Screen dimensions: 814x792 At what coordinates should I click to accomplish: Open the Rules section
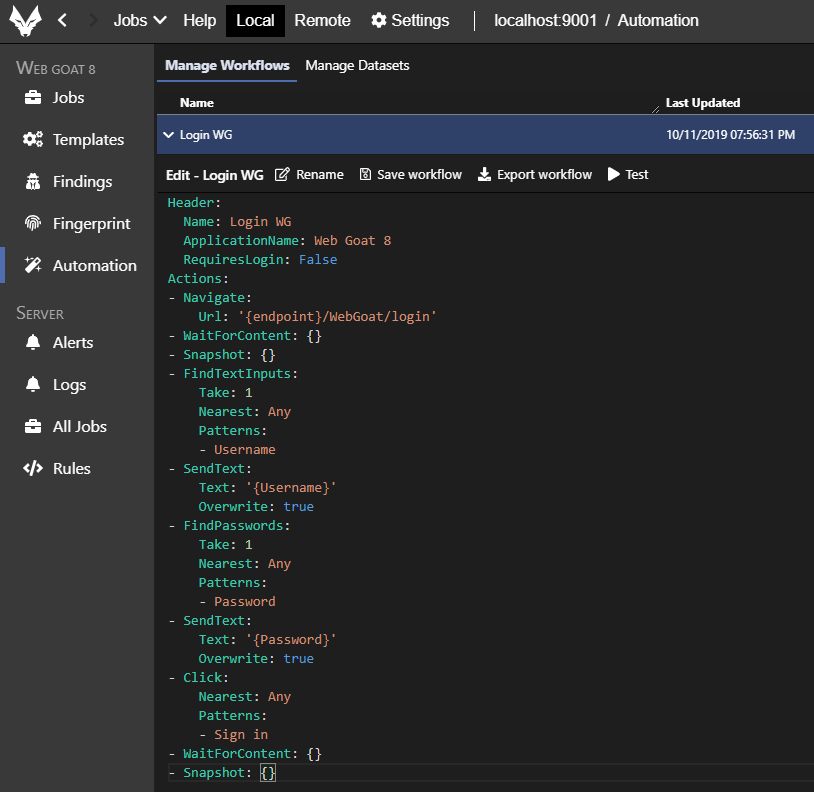(x=71, y=469)
